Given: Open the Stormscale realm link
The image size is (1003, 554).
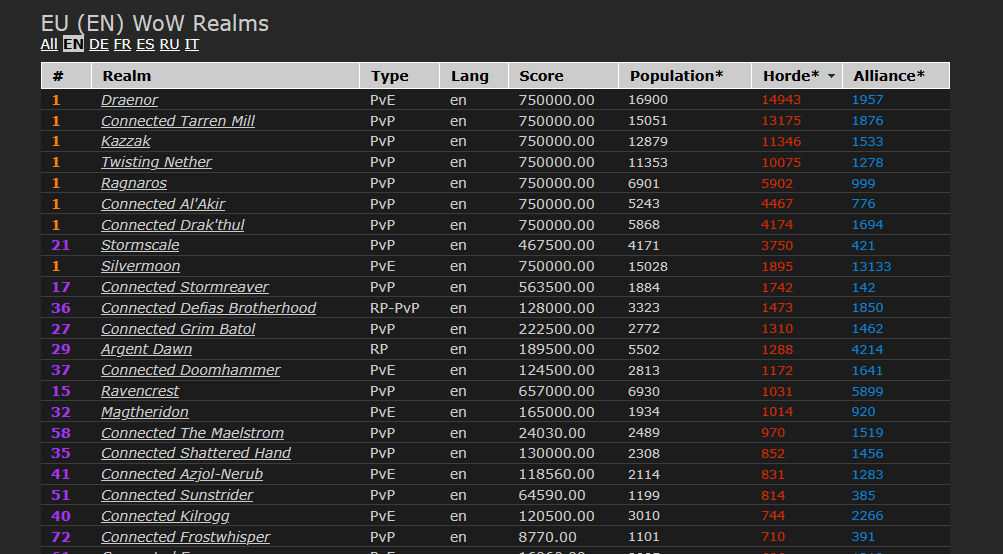Looking at the screenshot, I should click(x=140, y=245).
